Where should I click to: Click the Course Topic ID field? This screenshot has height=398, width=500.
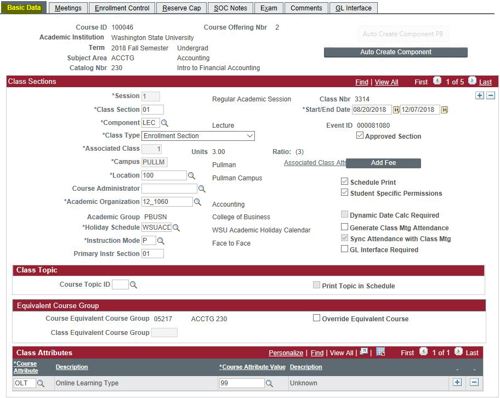pos(120,285)
